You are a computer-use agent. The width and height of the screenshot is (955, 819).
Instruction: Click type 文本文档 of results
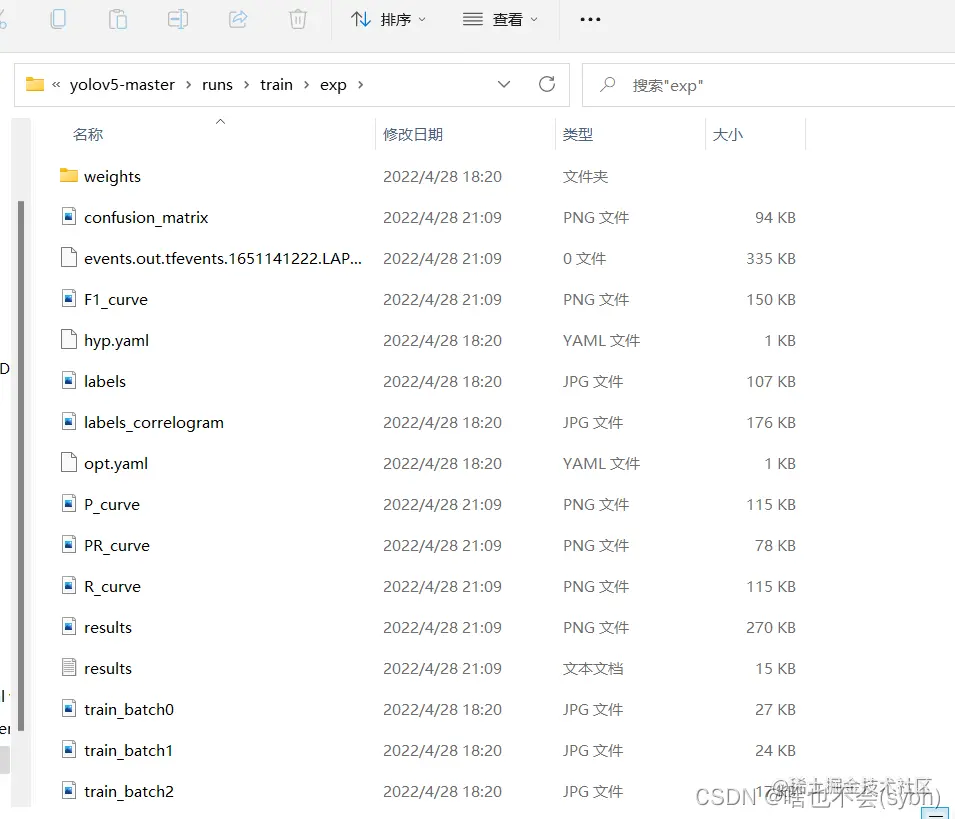coord(593,669)
